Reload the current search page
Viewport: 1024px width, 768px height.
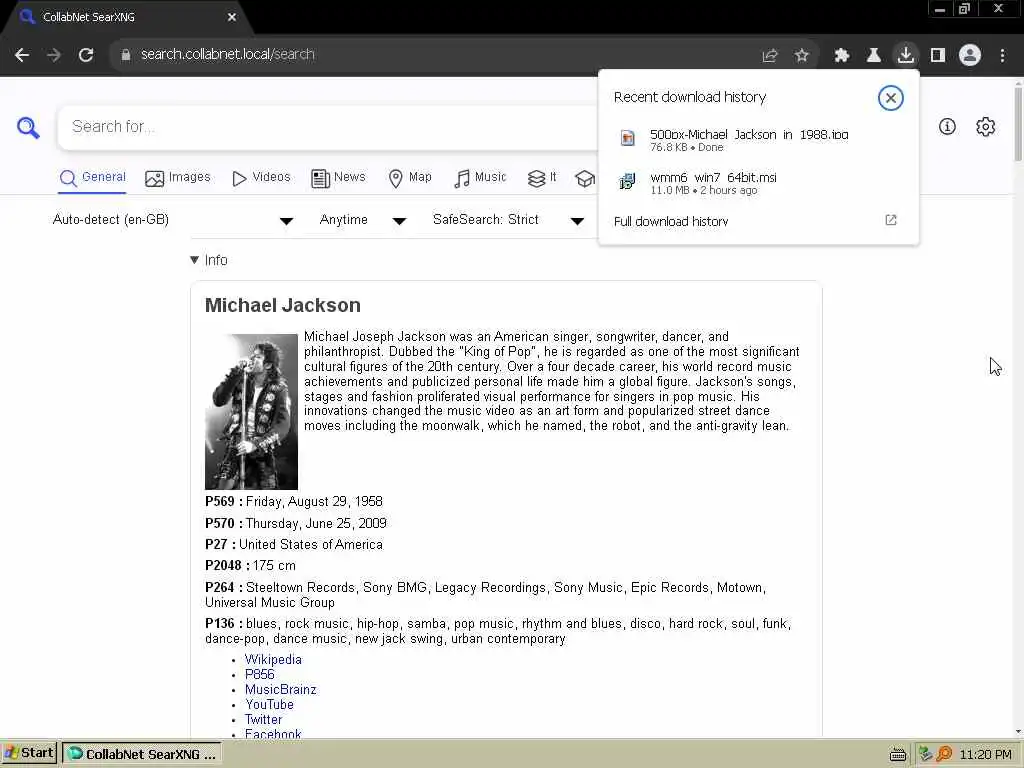tap(86, 55)
